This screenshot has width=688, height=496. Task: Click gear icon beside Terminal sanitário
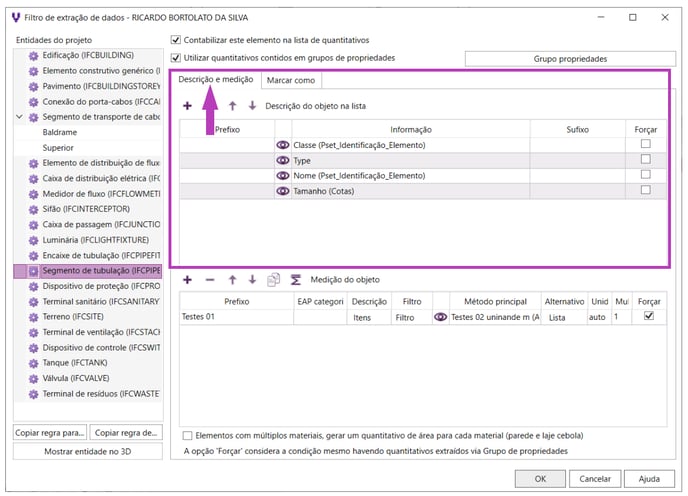(33, 302)
